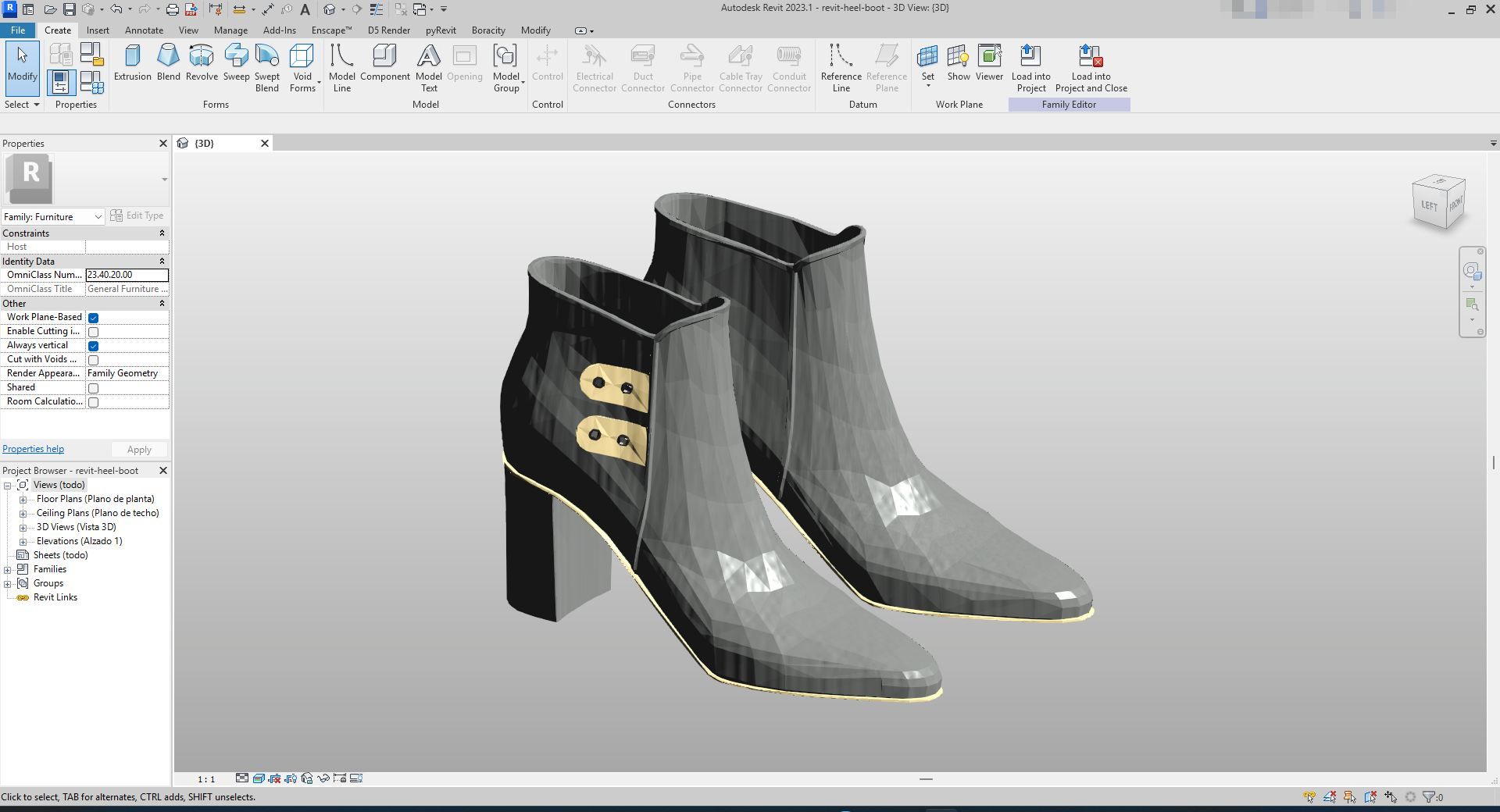Choose the Revolve tool
Image resolution: width=1500 pixels, height=812 pixels.
pyautogui.click(x=202, y=62)
